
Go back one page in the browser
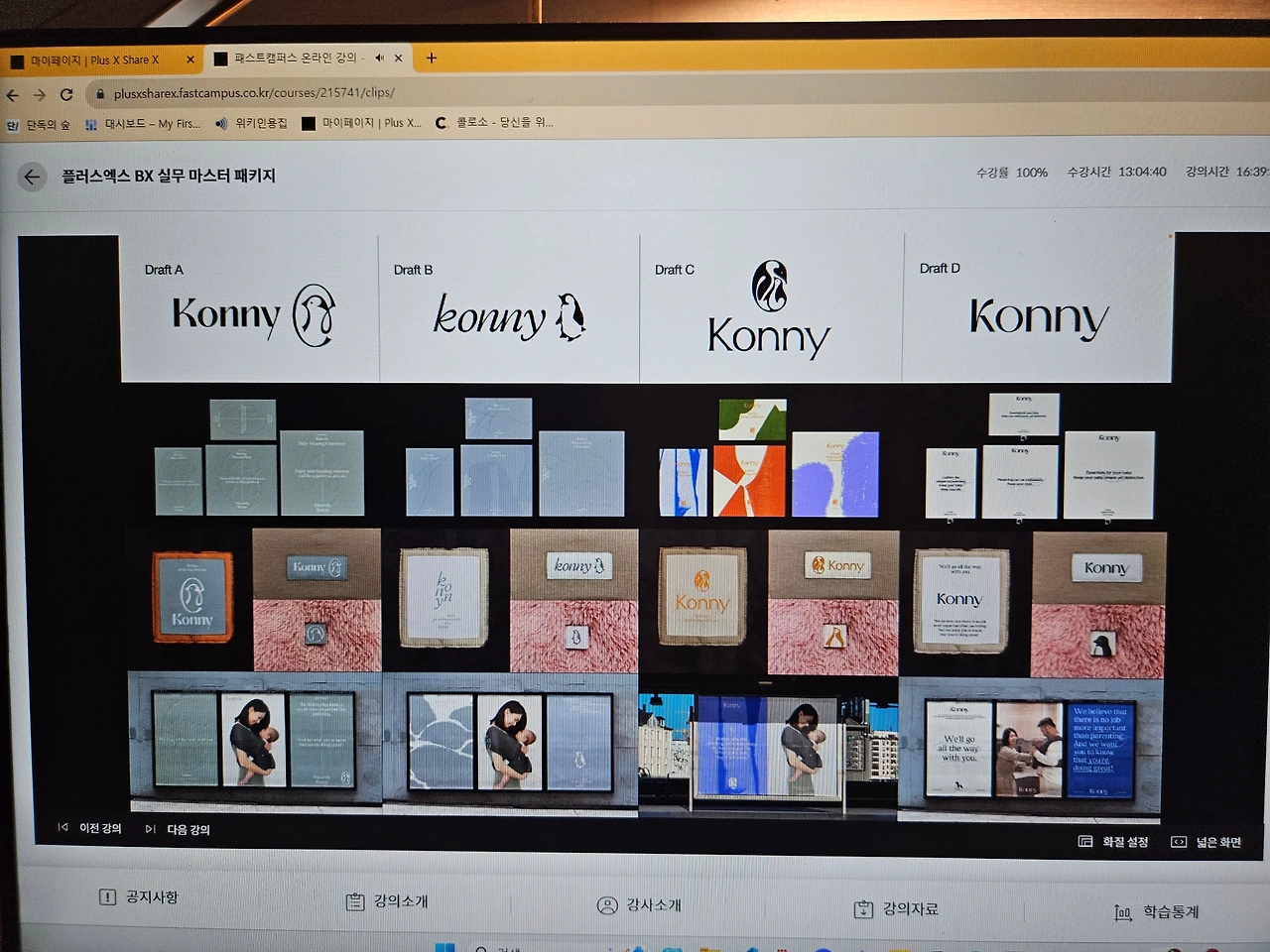[12, 95]
